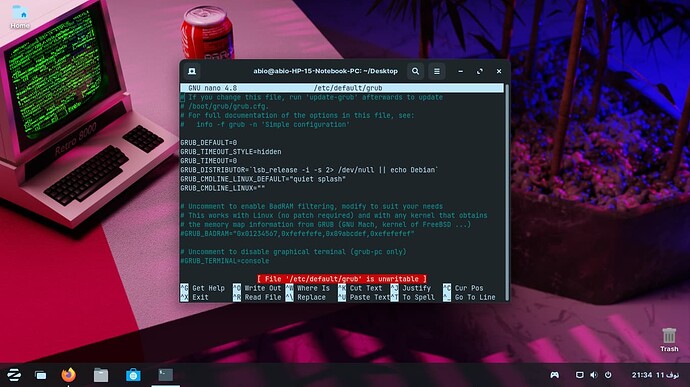
Task: Open the volume control in tray
Action: click(594, 375)
